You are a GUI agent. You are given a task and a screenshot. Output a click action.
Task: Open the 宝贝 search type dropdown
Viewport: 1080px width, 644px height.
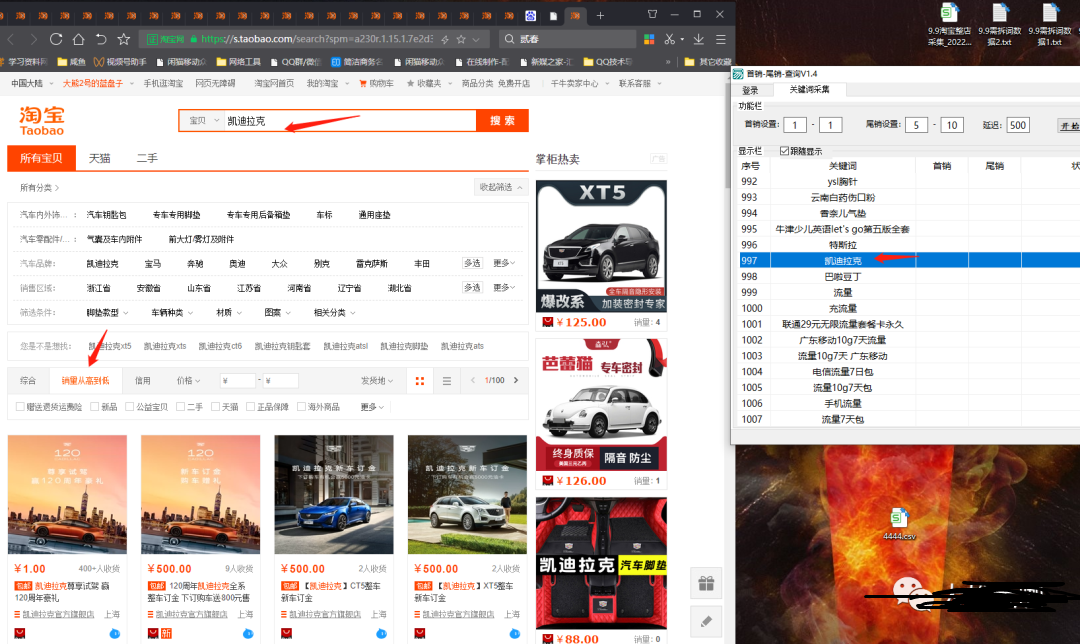pos(203,121)
